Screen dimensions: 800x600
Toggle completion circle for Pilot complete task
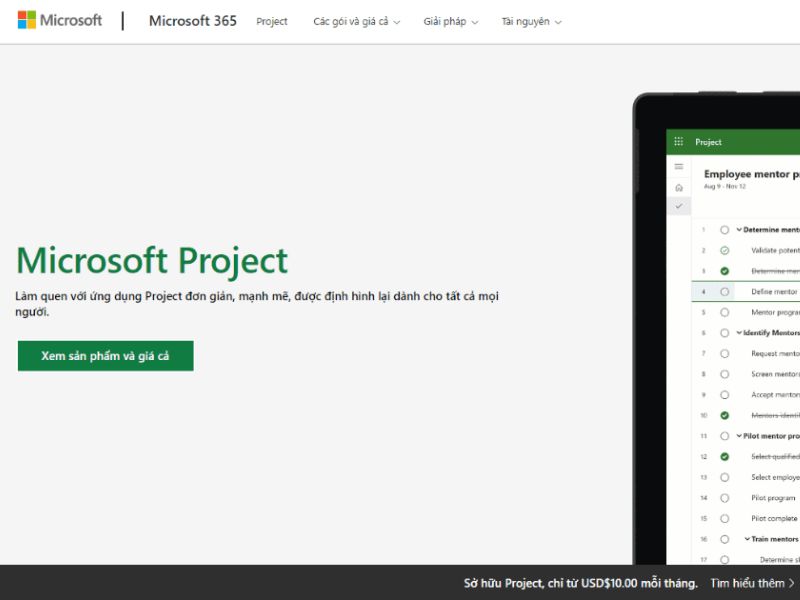(x=724, y=518)
